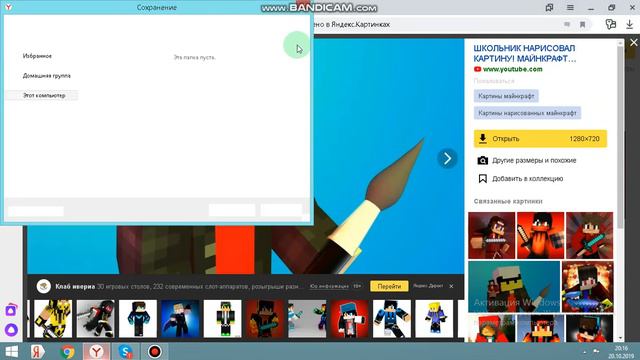This screenshot has height=360, width=640.
Task: Click the yellow Перейти ad button
Action: (389, 287)
